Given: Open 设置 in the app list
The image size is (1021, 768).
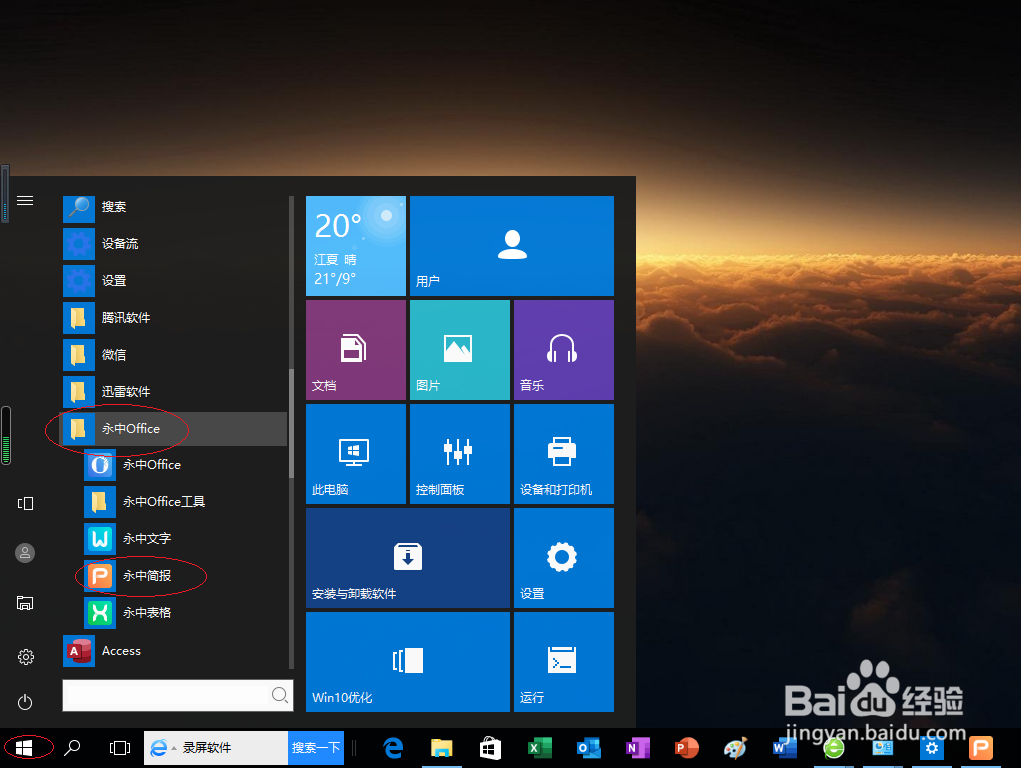Looking at the screenshot, I should [x=175, y=281].
